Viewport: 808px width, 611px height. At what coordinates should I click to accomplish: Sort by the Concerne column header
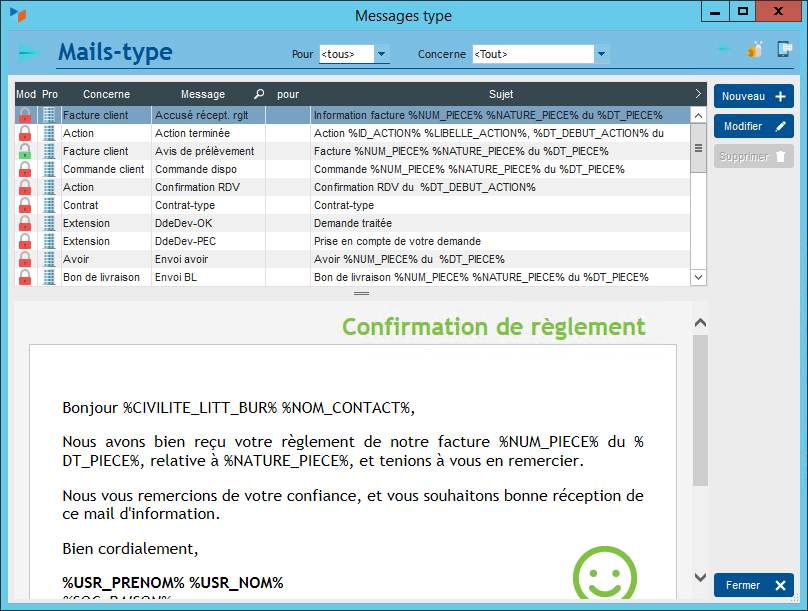coord(106,95)
